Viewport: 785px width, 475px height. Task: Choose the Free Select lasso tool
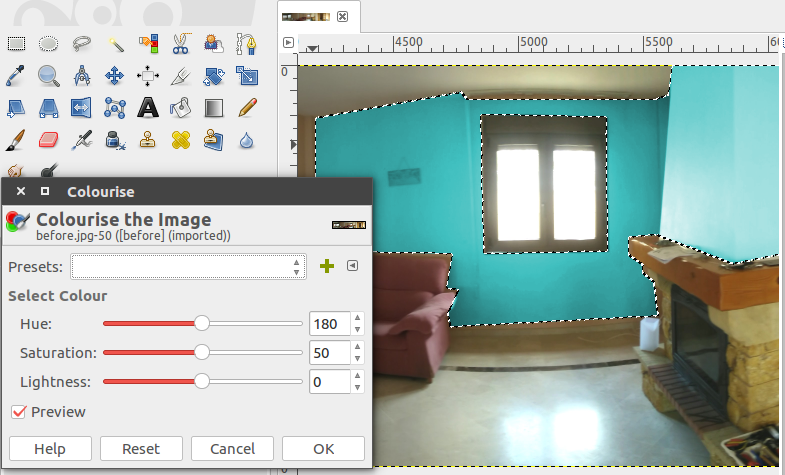point(82,44)
